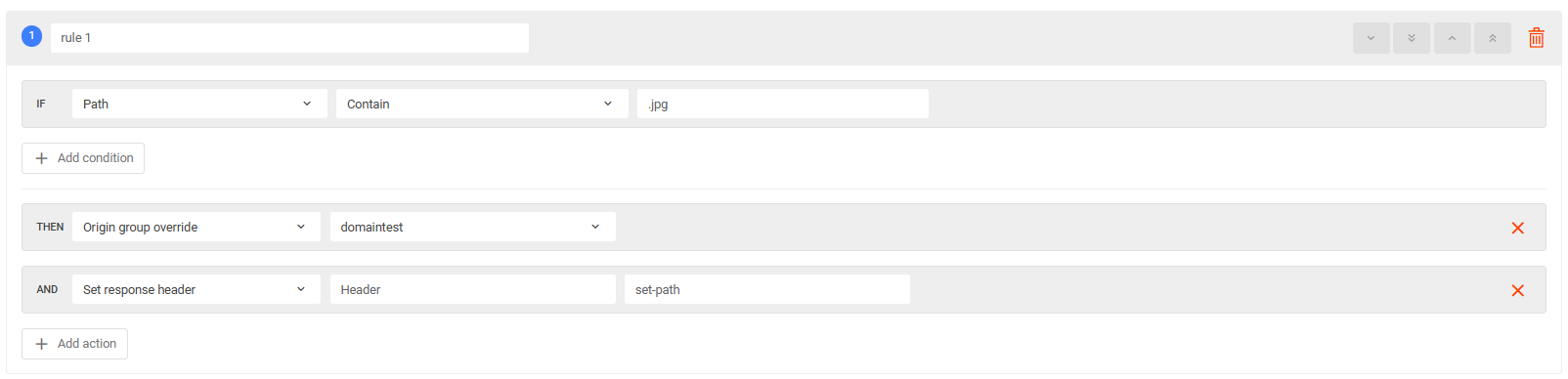Screen dimensions: 1568x379
Task: Remove the Origin group override action
Action: point(1517,228)
